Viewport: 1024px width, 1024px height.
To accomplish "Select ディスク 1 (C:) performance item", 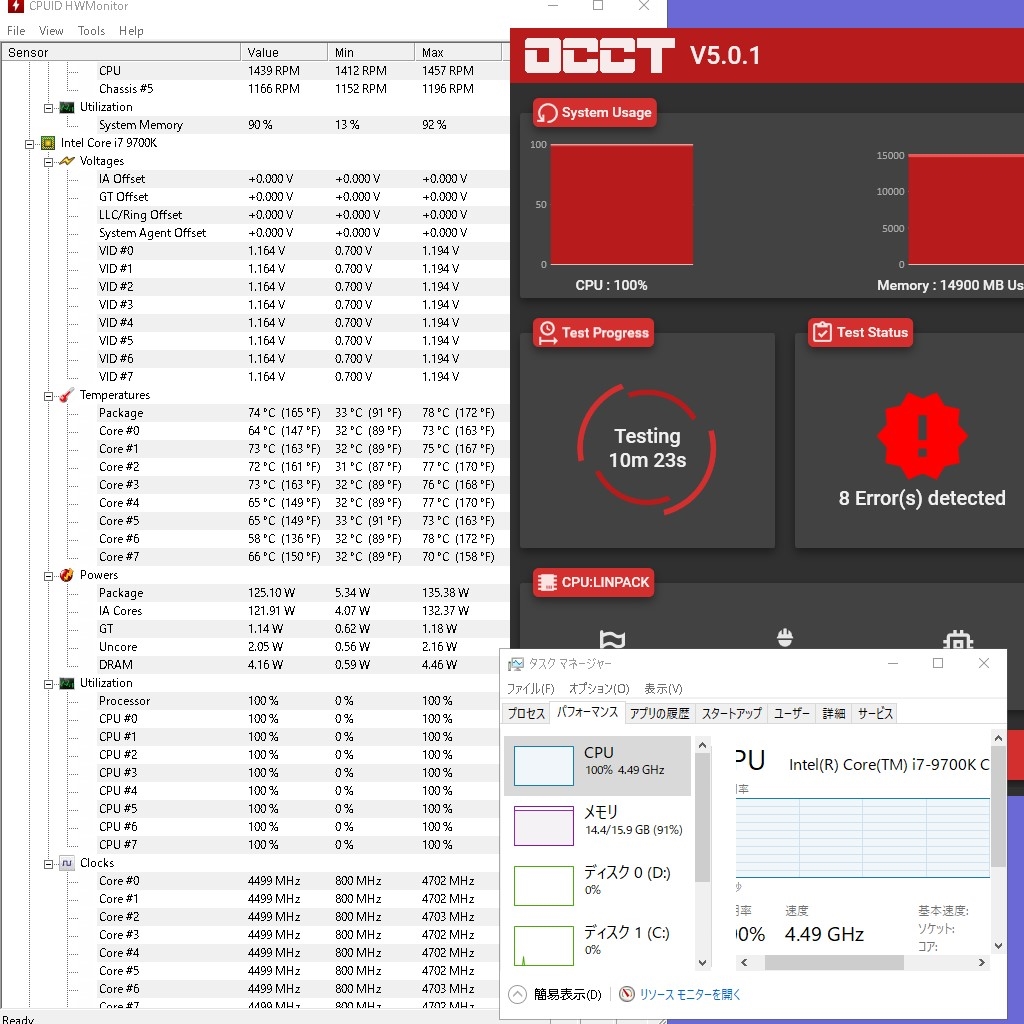I will [597, 945].
